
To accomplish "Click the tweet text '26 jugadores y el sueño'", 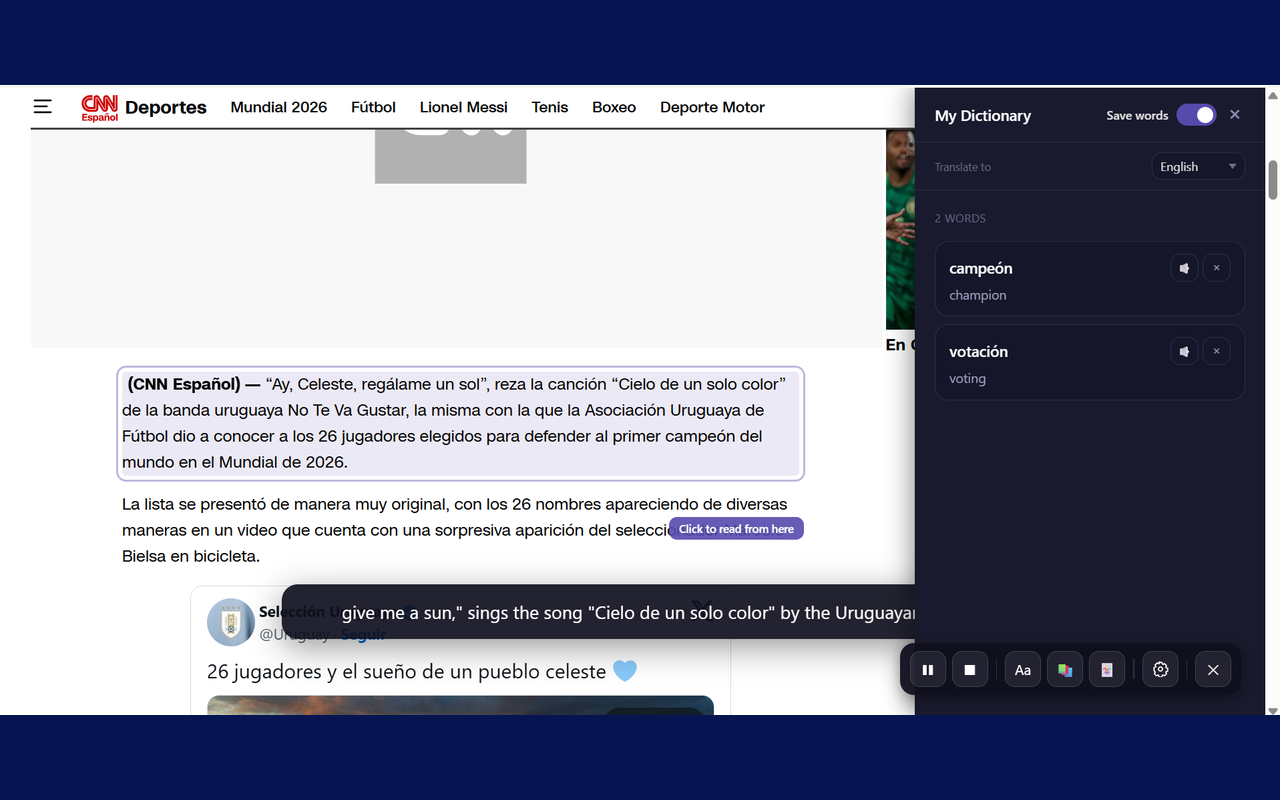I will click(x=406, y=672).
